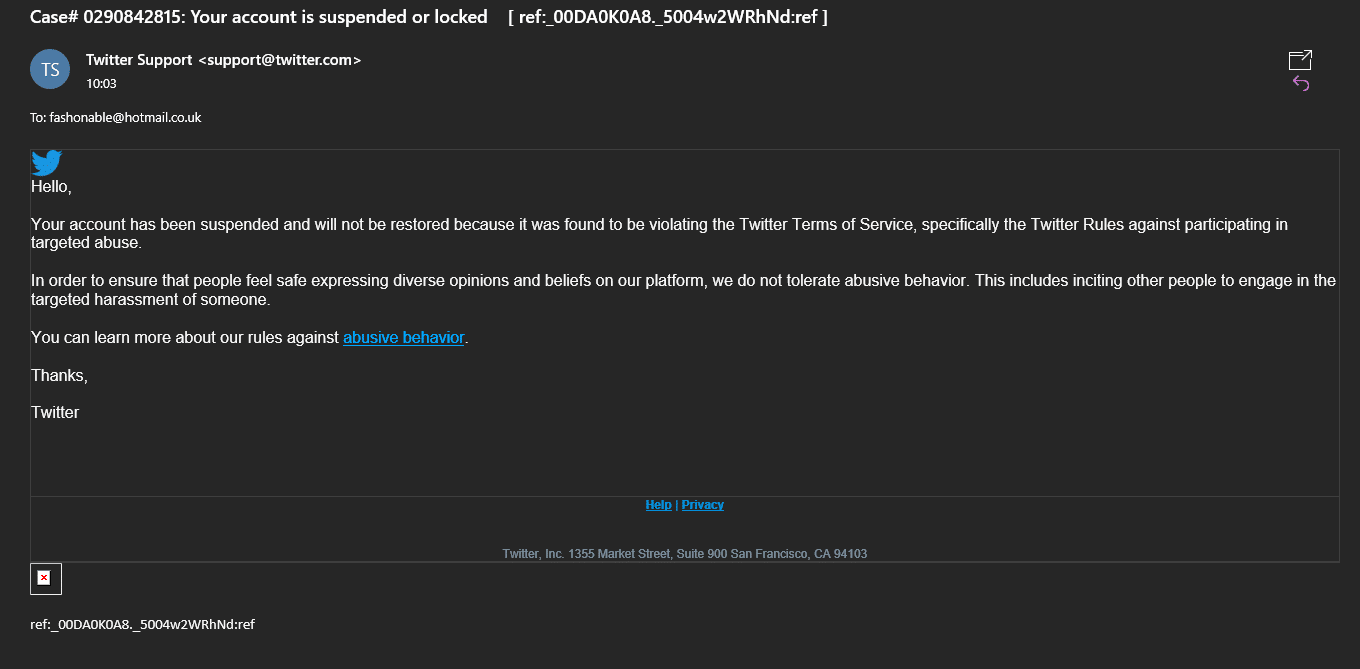Viewport: 1360px width, 669px height.
Task: Click the ref text below the message
Action: click(142, 624)
